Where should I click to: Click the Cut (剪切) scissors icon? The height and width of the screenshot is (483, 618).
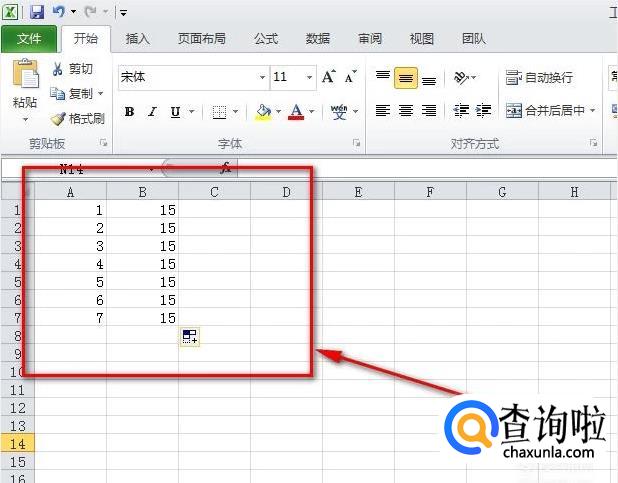coord(58,69)
